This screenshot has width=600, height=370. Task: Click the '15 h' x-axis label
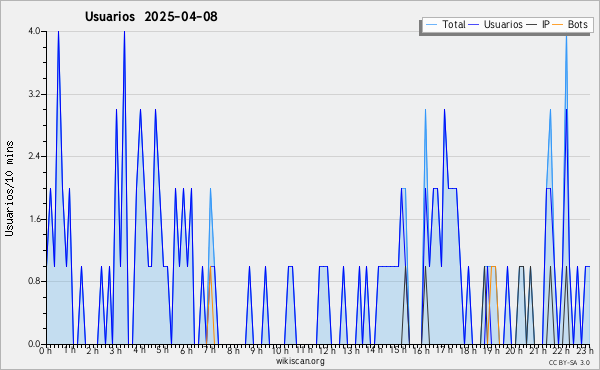pos(398,351)
